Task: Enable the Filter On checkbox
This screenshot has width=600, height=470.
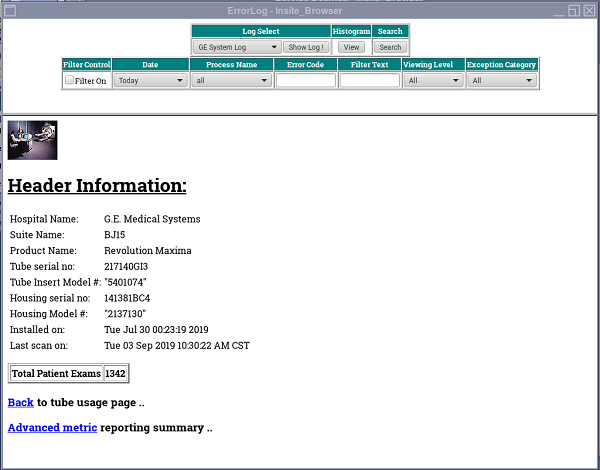Action: coord(70,80)
